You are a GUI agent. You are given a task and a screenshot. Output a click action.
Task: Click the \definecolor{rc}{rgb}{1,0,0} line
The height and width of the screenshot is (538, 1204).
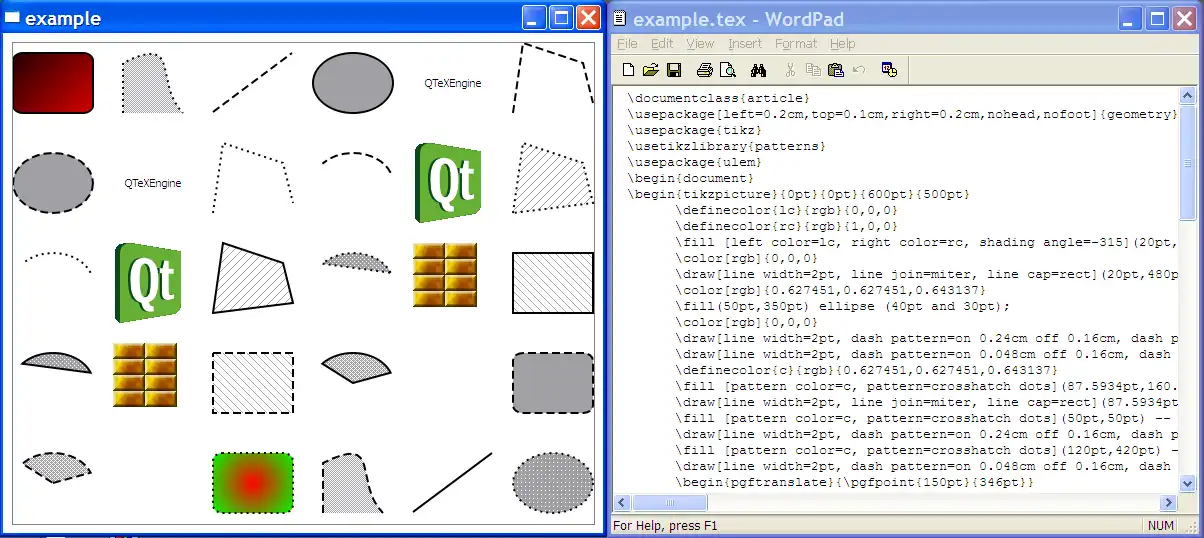tap(786, 226)
